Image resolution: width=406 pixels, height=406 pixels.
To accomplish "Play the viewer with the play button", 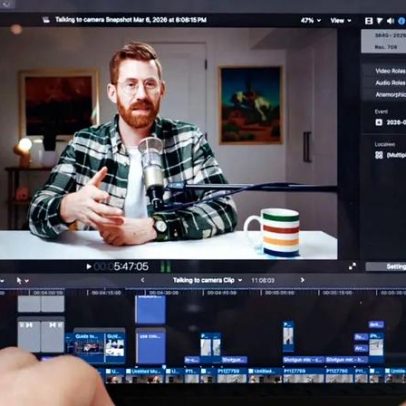I will tap(89, 267).
